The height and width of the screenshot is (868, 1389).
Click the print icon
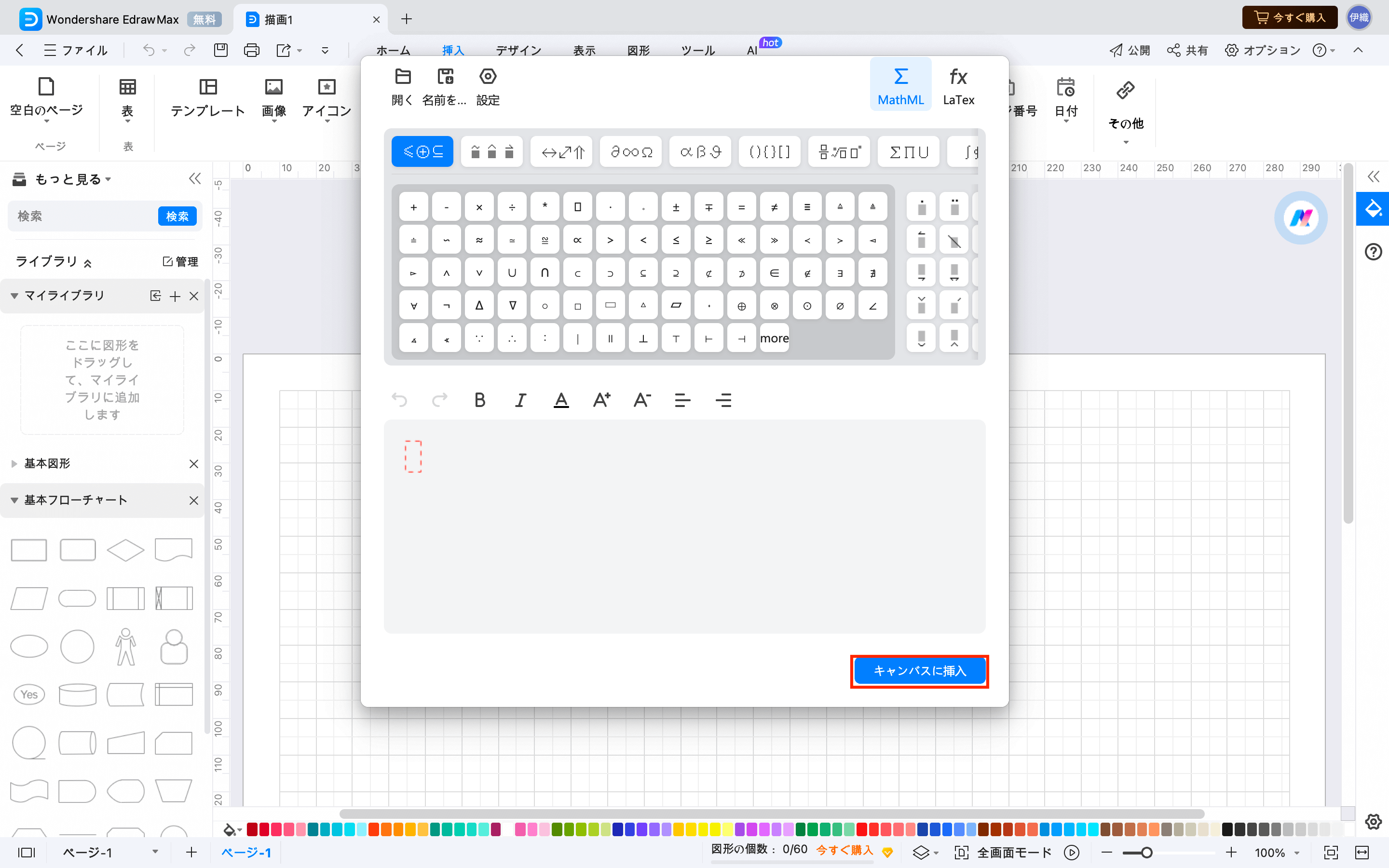(251, 50)
